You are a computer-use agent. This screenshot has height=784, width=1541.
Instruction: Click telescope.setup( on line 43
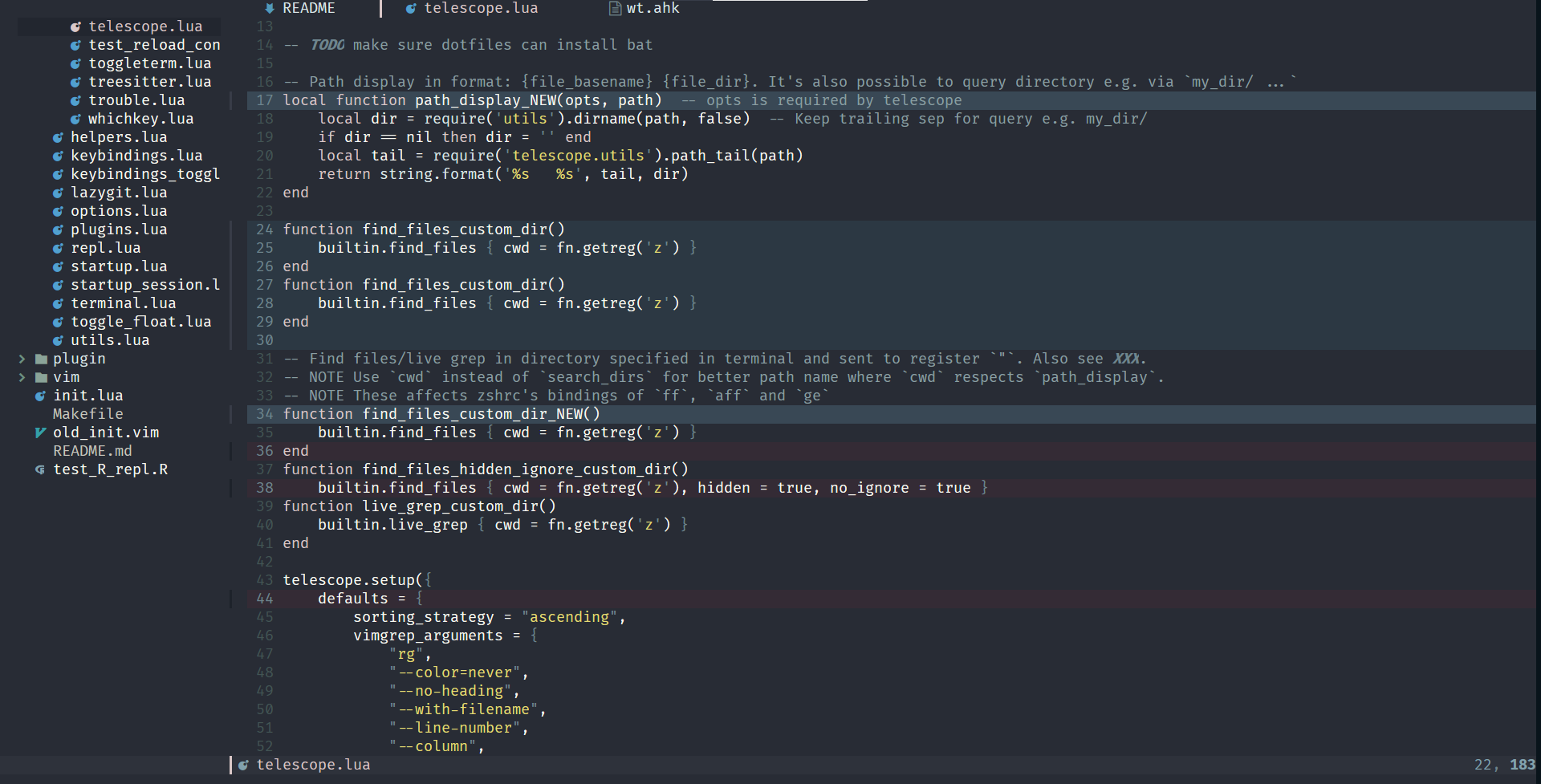pyautogui.click(x=353, y=580)
